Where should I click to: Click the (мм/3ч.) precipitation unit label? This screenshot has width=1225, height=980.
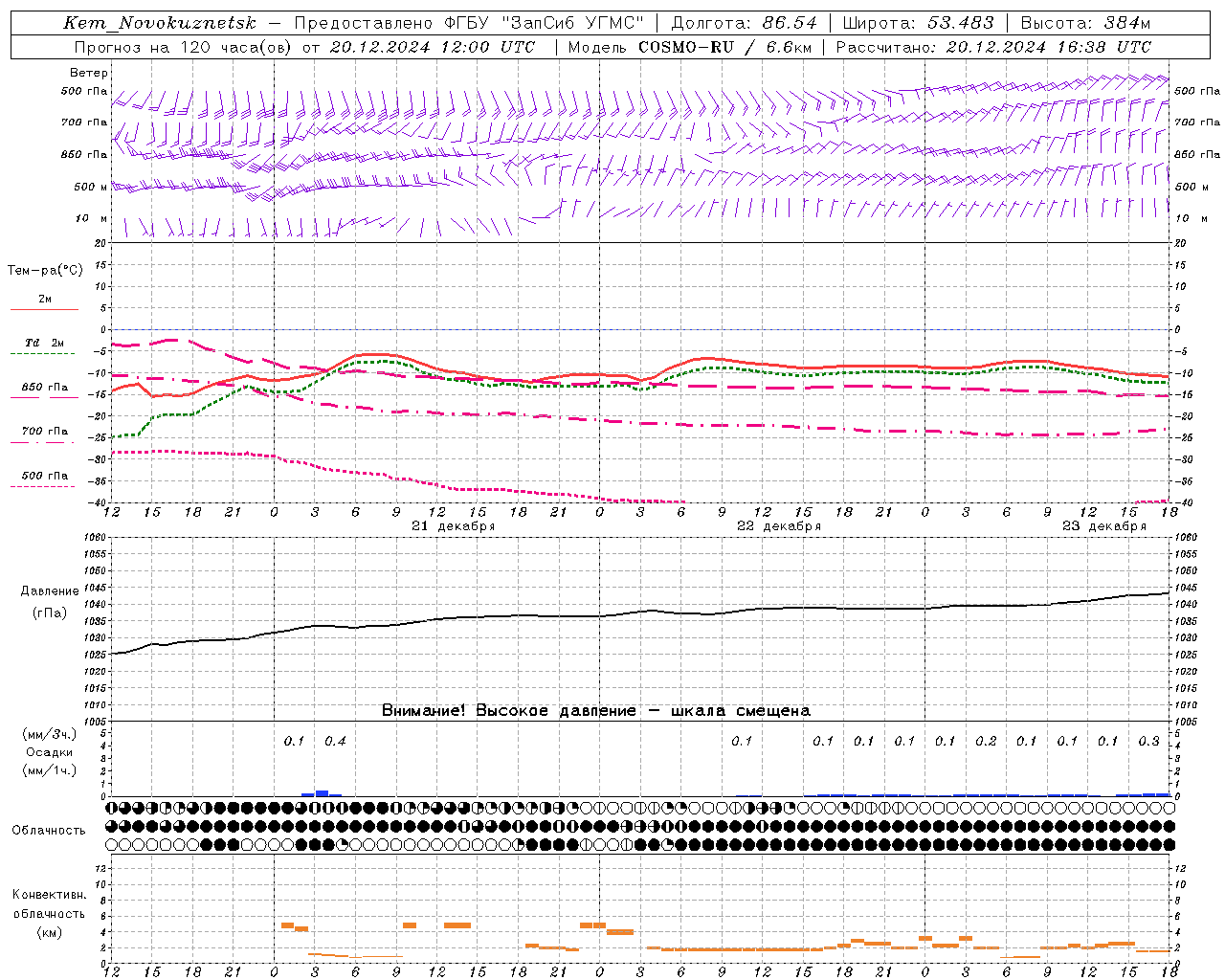49,734
